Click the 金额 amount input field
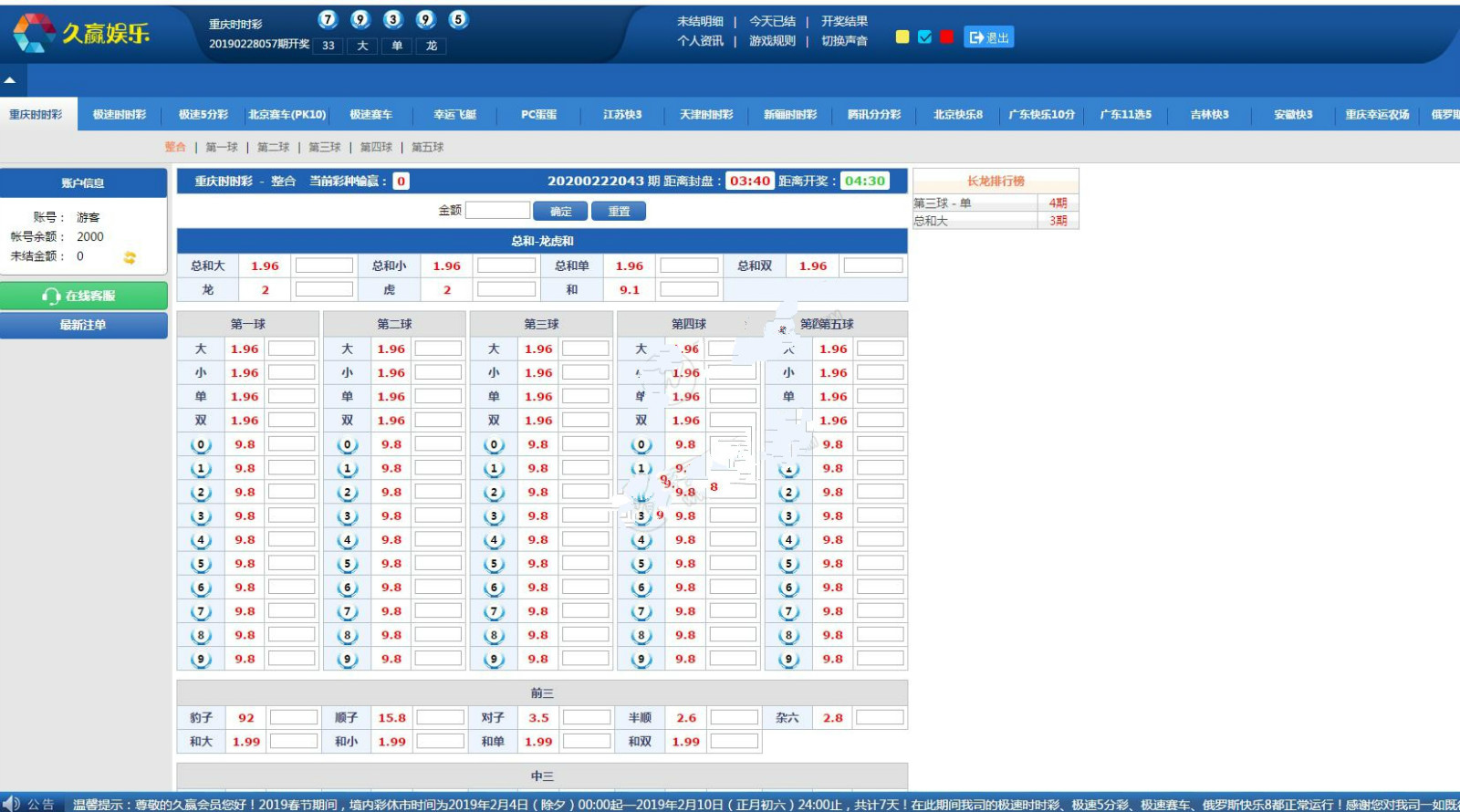Screen dimensions: 1460x812 [x=497, y=211]
